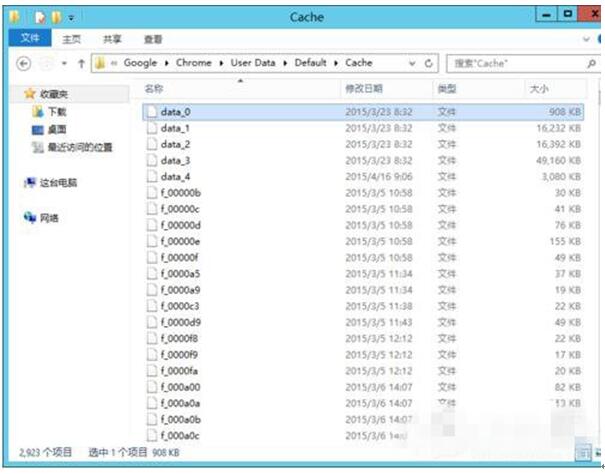Screen dimensions: 605x474
Task: Click Cache breadcrumb segment
Action: tap(358, 63)
